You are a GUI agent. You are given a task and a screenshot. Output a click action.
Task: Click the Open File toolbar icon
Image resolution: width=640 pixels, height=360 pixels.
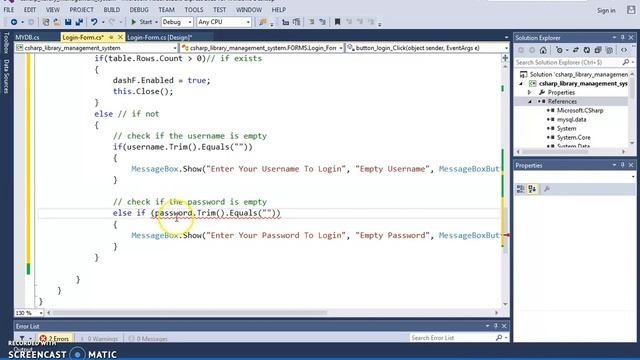coord(57,22)
